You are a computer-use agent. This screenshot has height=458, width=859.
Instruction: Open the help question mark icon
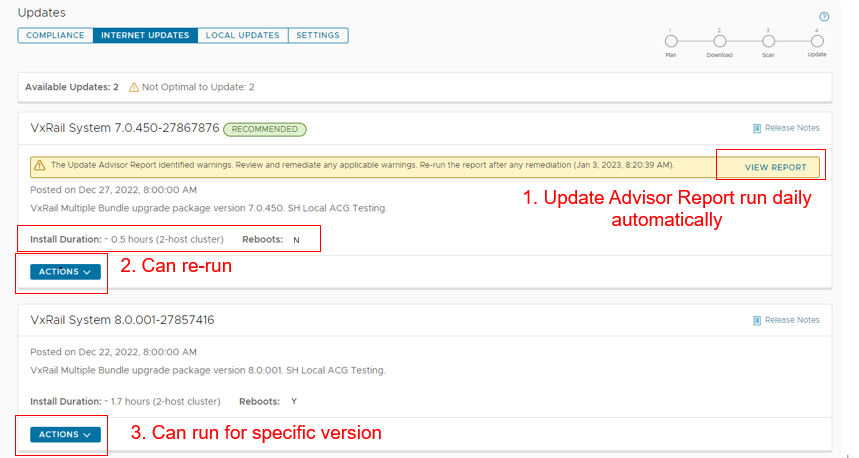pyautogui.click(x=824, y=16)
